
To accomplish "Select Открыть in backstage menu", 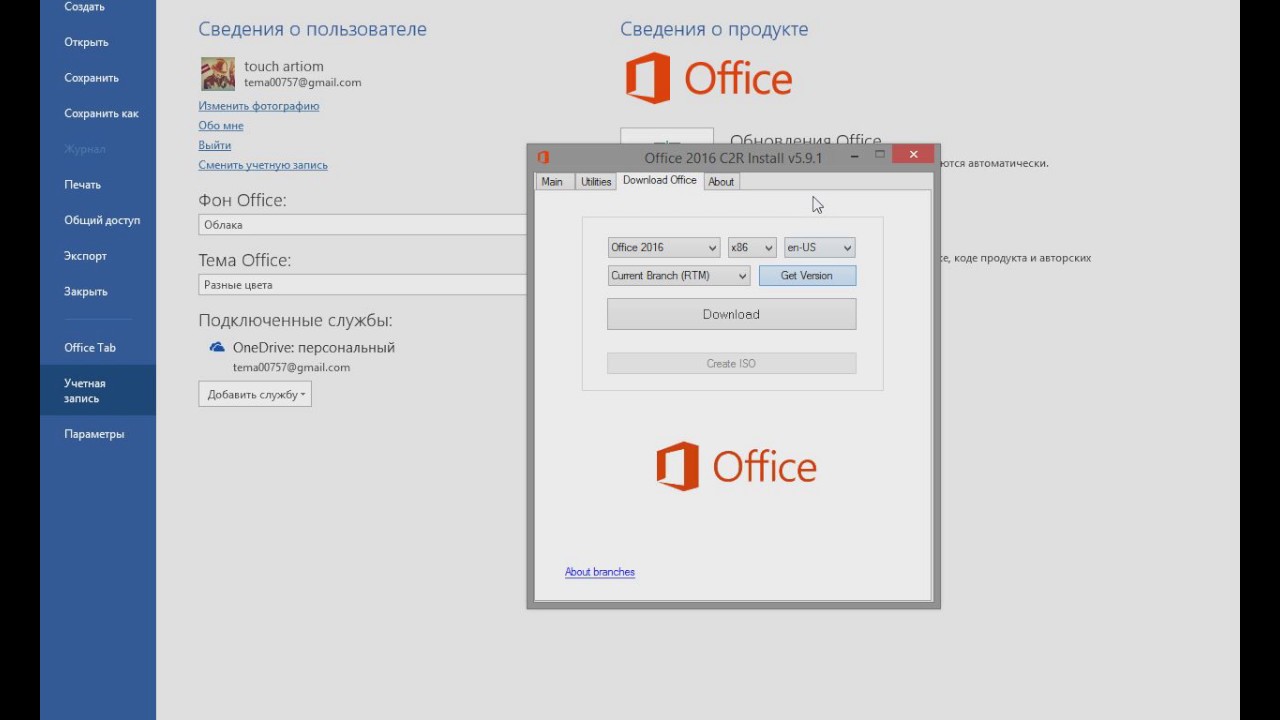I will click(x=98, y=42).
